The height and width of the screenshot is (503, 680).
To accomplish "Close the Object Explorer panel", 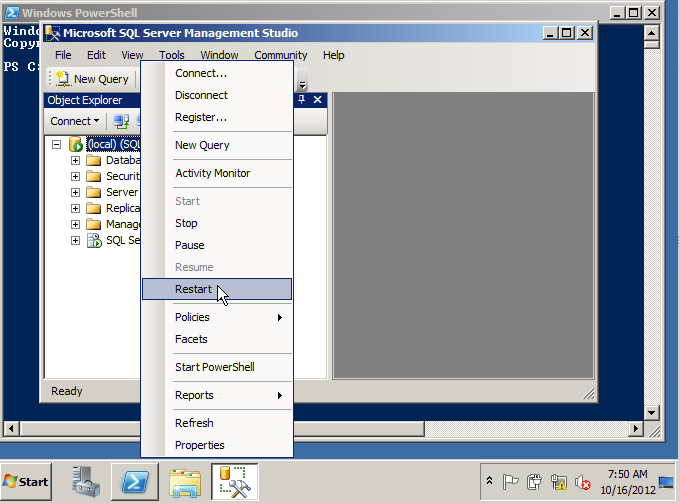I will point(317,100).
